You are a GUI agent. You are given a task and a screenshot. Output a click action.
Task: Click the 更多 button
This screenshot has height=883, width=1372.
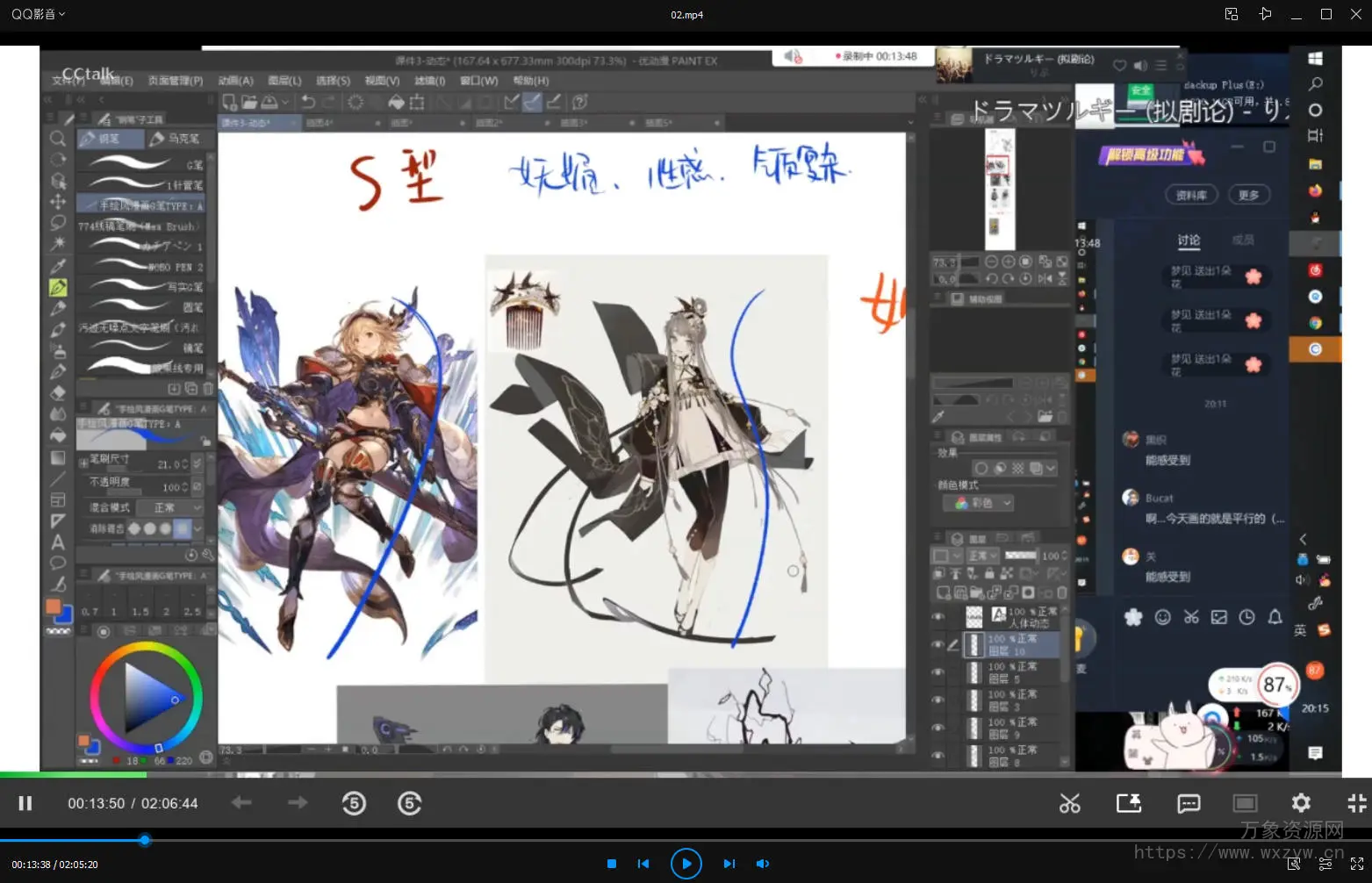coord(1248,195)
